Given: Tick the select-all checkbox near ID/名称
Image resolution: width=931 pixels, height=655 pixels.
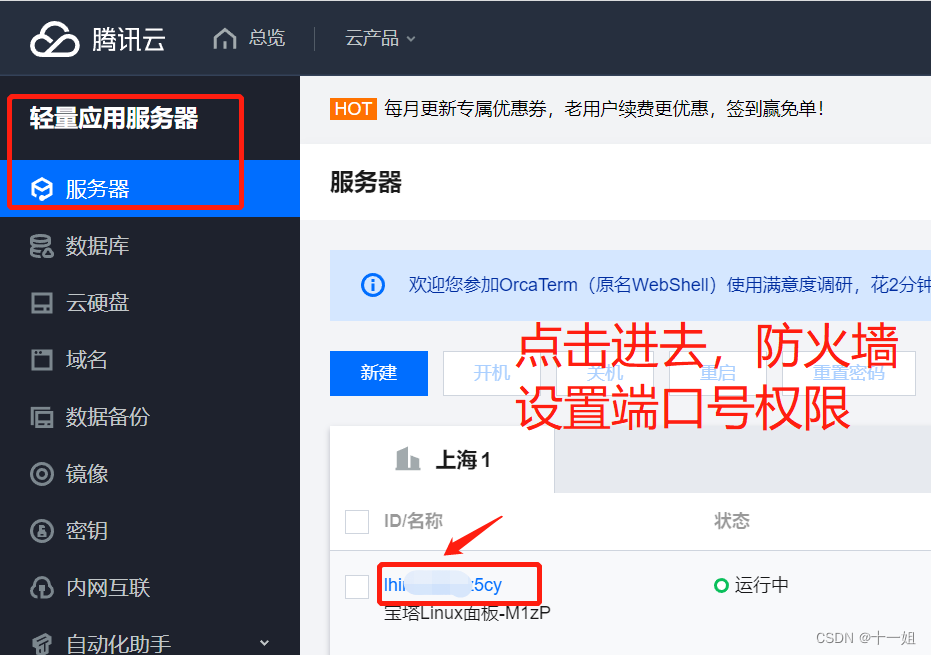Looking at the screenshot, I should tap(357, 522).
